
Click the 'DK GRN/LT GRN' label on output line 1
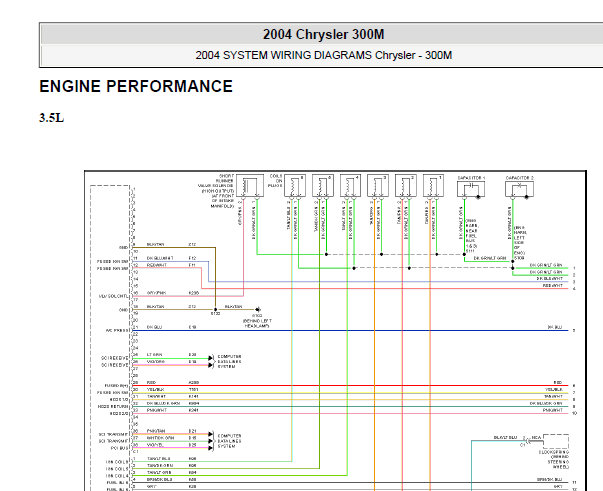coord(546,265)
